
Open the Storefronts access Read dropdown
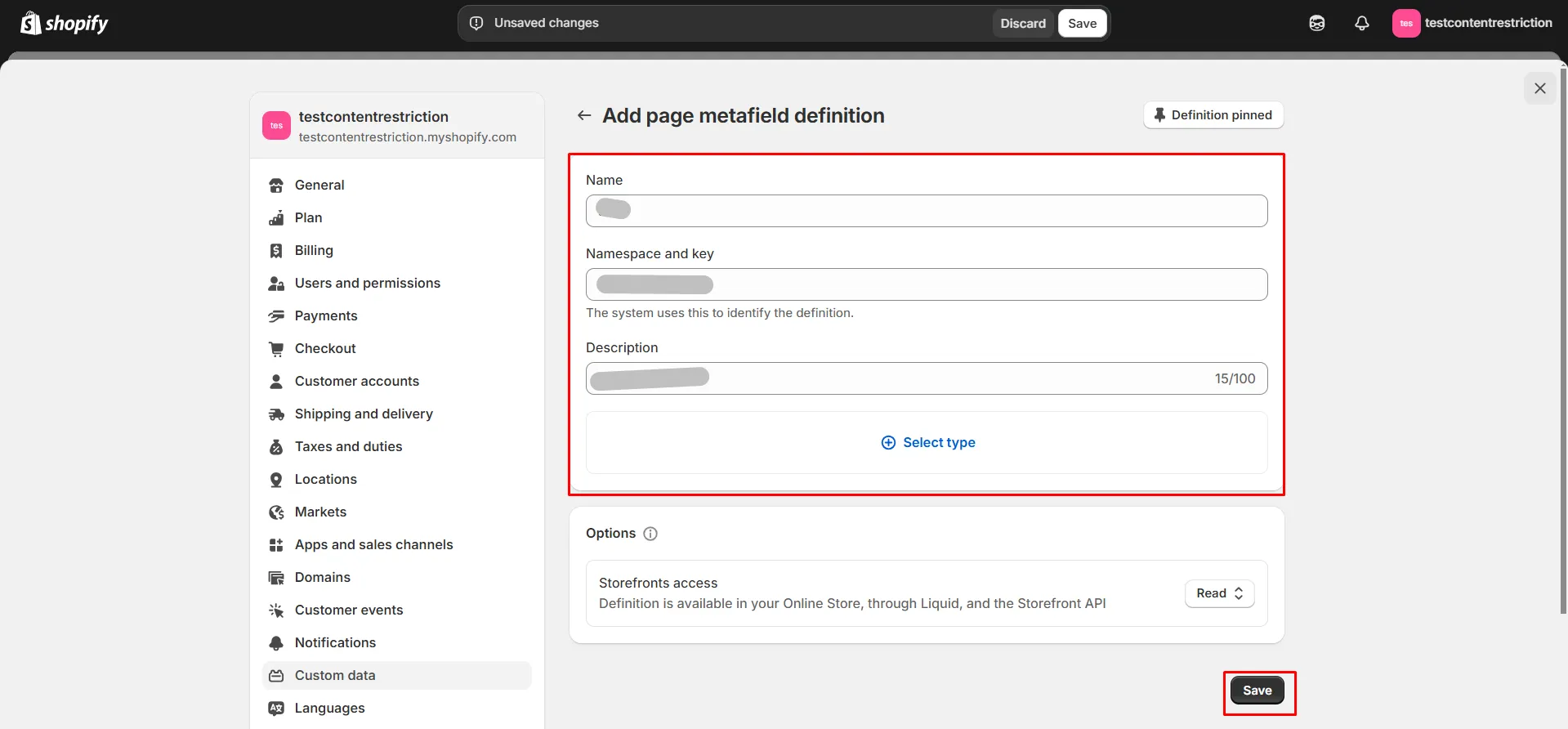(1219, 593)
